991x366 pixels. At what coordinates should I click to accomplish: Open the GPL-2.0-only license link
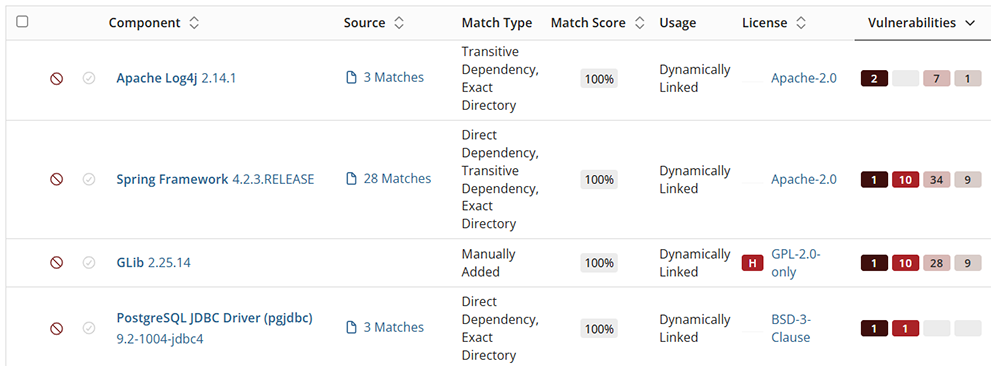pos(796,263)
